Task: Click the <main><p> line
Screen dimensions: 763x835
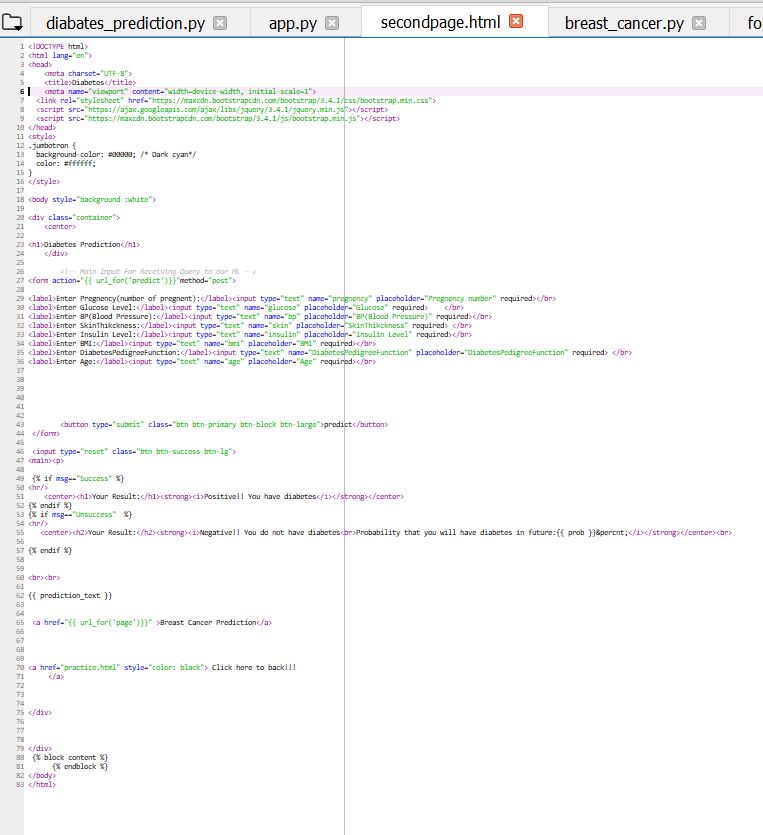Action: pyautogui.click(x=46, y=461)
